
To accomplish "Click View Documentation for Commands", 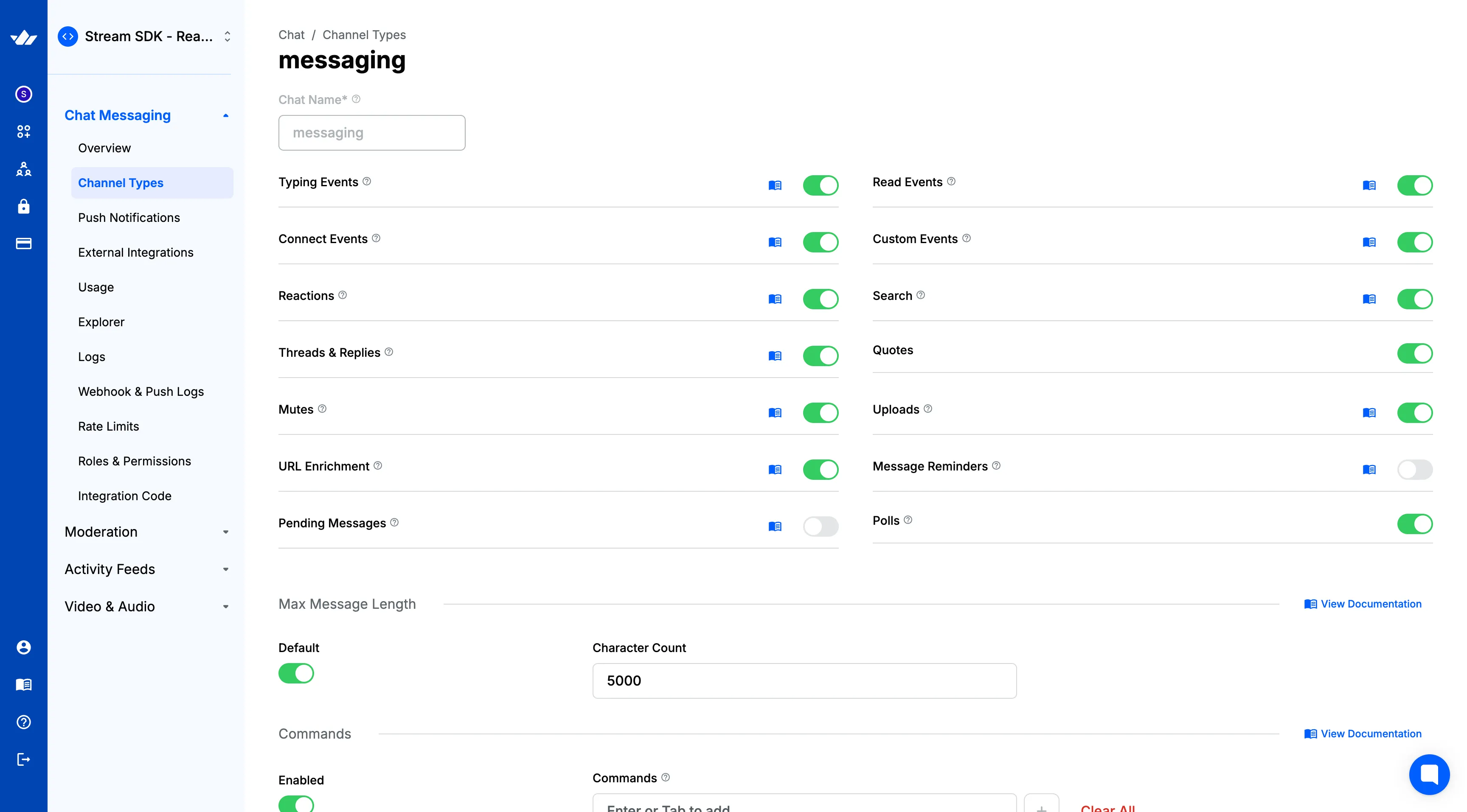I will tap(1369, 734).
